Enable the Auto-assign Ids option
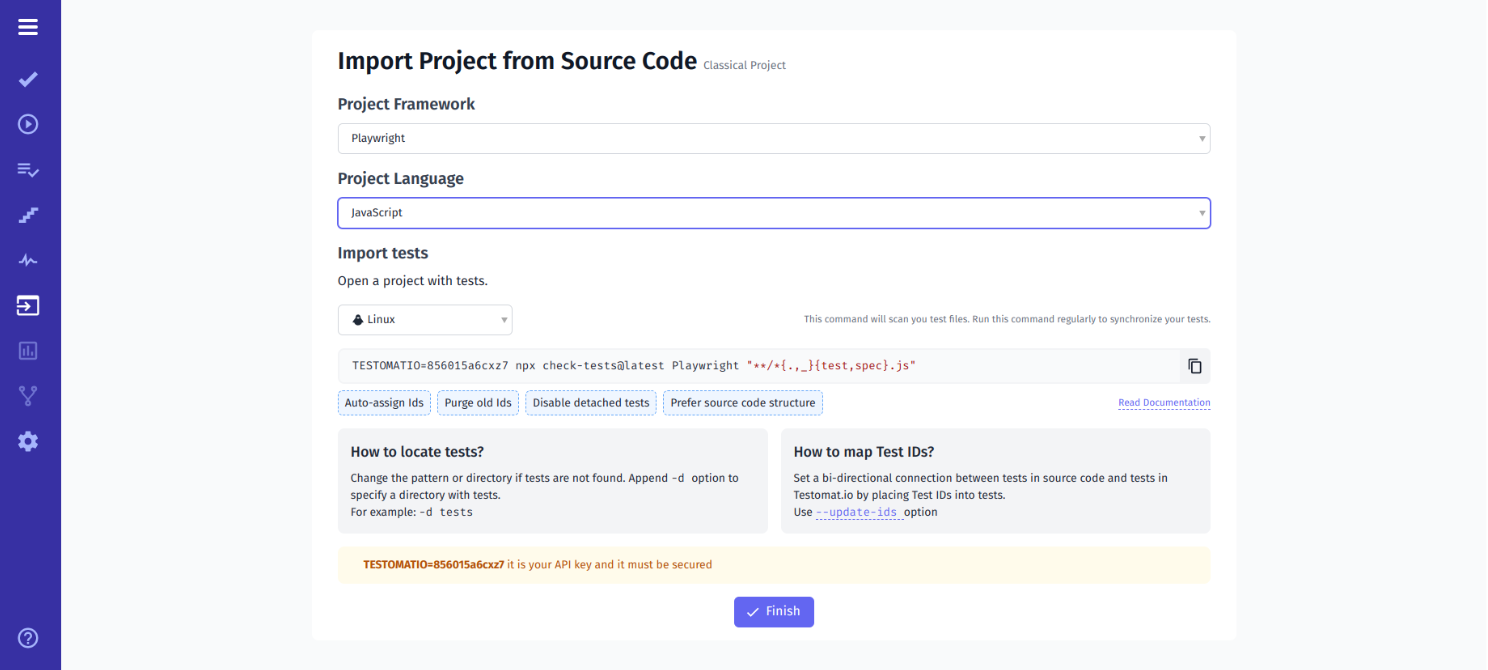 coord(384,402)
